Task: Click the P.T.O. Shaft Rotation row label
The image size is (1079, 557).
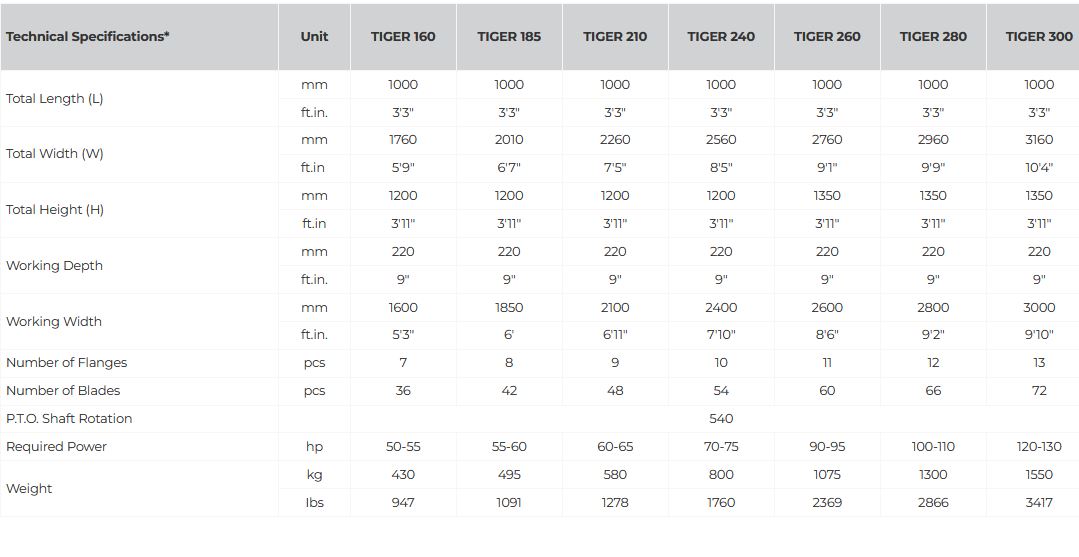Action: point(69,419)
